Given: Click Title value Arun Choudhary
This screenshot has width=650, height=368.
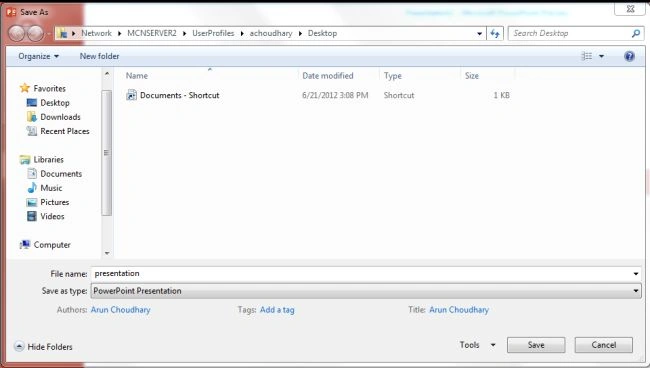Looking at the screenshot, I should (459, 310).
